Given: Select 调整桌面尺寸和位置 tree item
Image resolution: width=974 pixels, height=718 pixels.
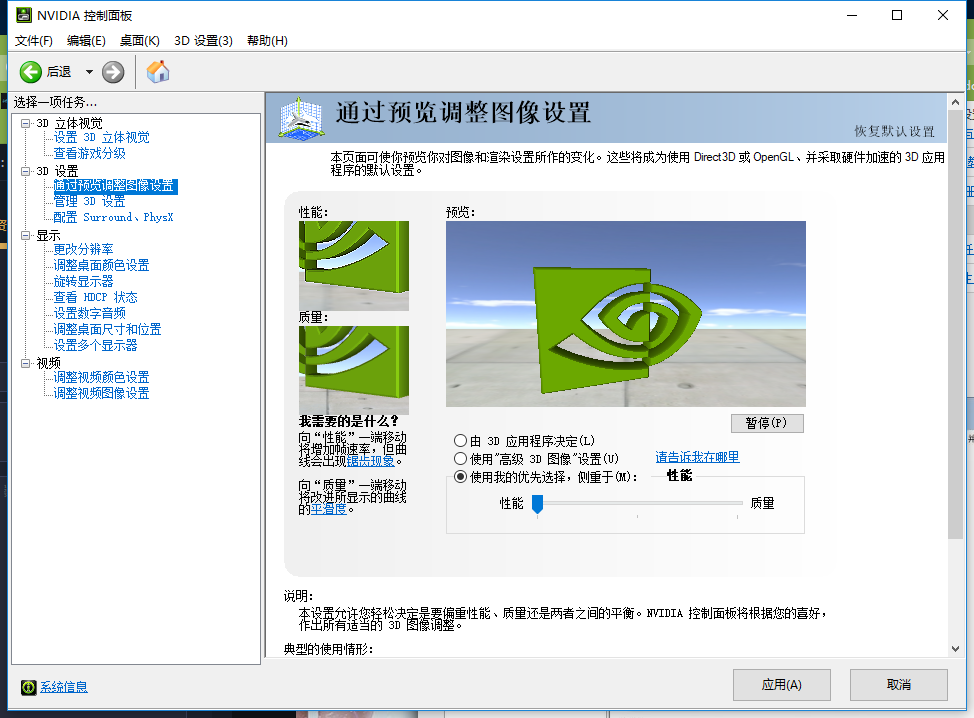Looking at the screenshot, I should [107, 329].
